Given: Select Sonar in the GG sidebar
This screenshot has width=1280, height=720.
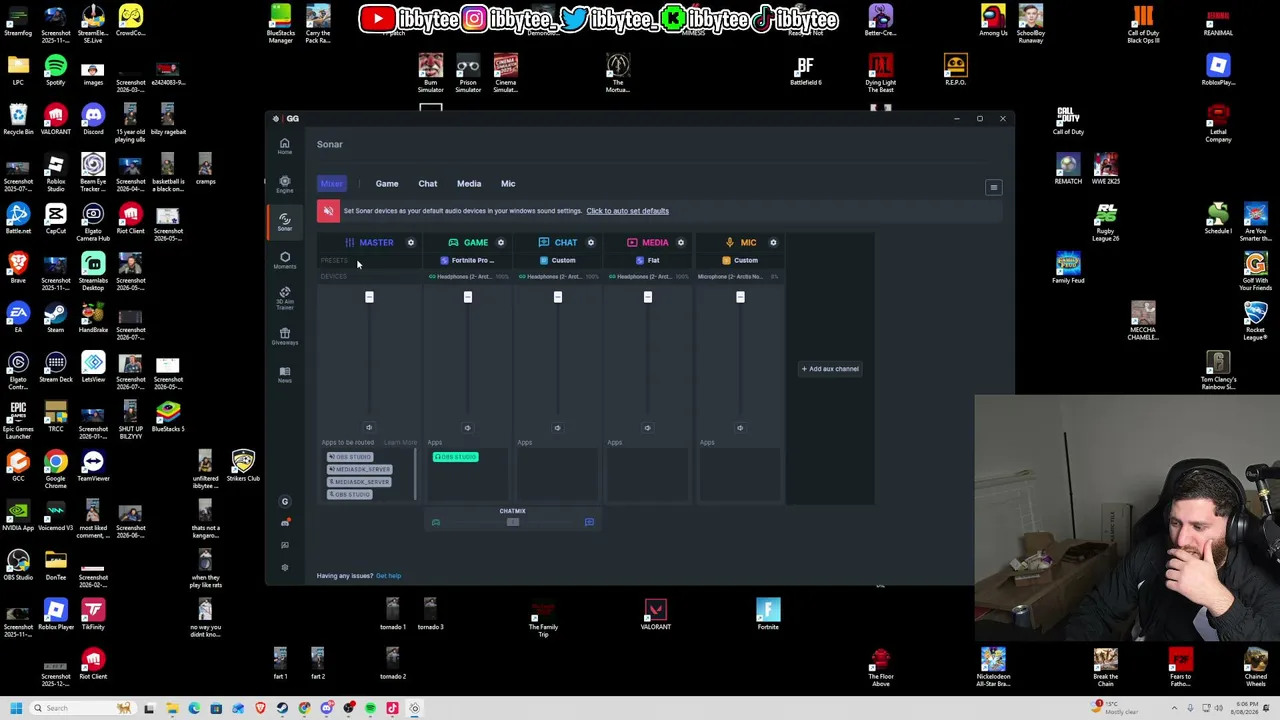Looking at the screenshot, I should (285, 222).
